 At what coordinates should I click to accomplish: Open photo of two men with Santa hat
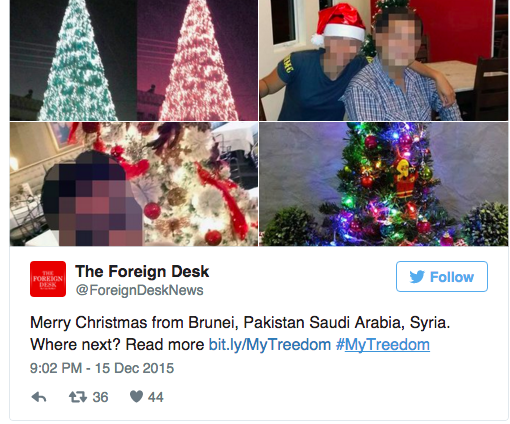pyautogui.click(x=384, y=60)
